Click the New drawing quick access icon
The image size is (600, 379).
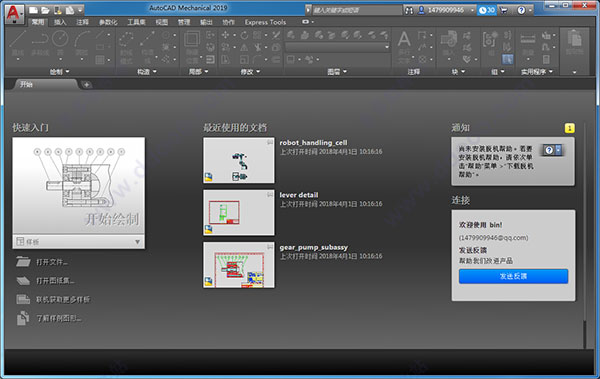pos(33,10)
